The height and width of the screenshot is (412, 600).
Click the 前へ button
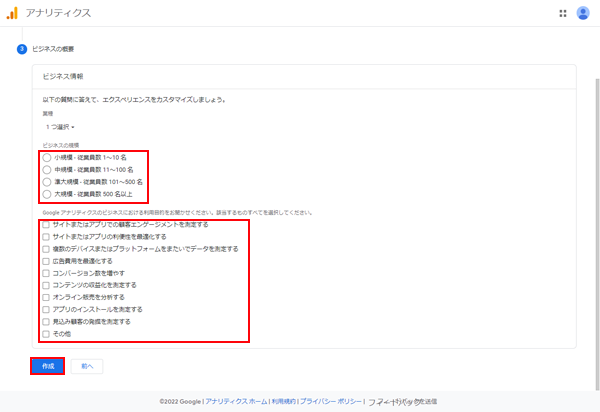tap(87, 366)
